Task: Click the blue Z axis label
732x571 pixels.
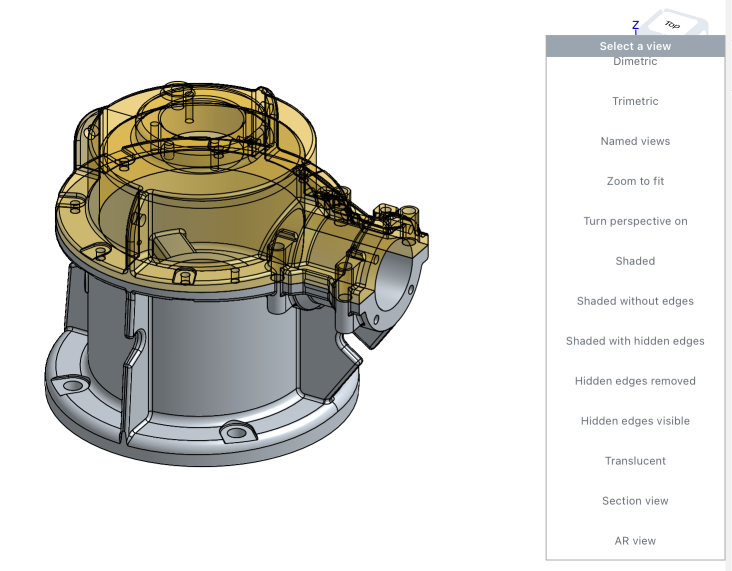Action: (x=635, y=25)
